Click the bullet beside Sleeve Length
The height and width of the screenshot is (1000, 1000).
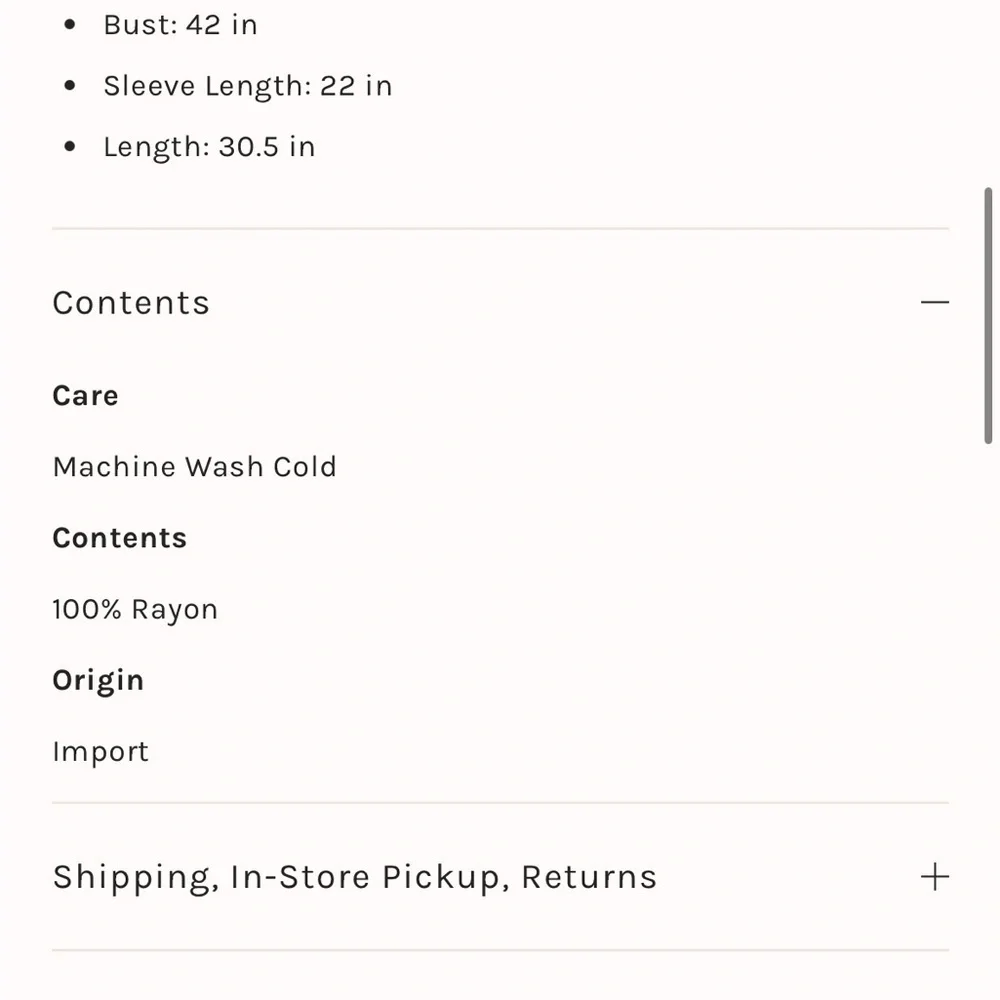tap(70, 85)
